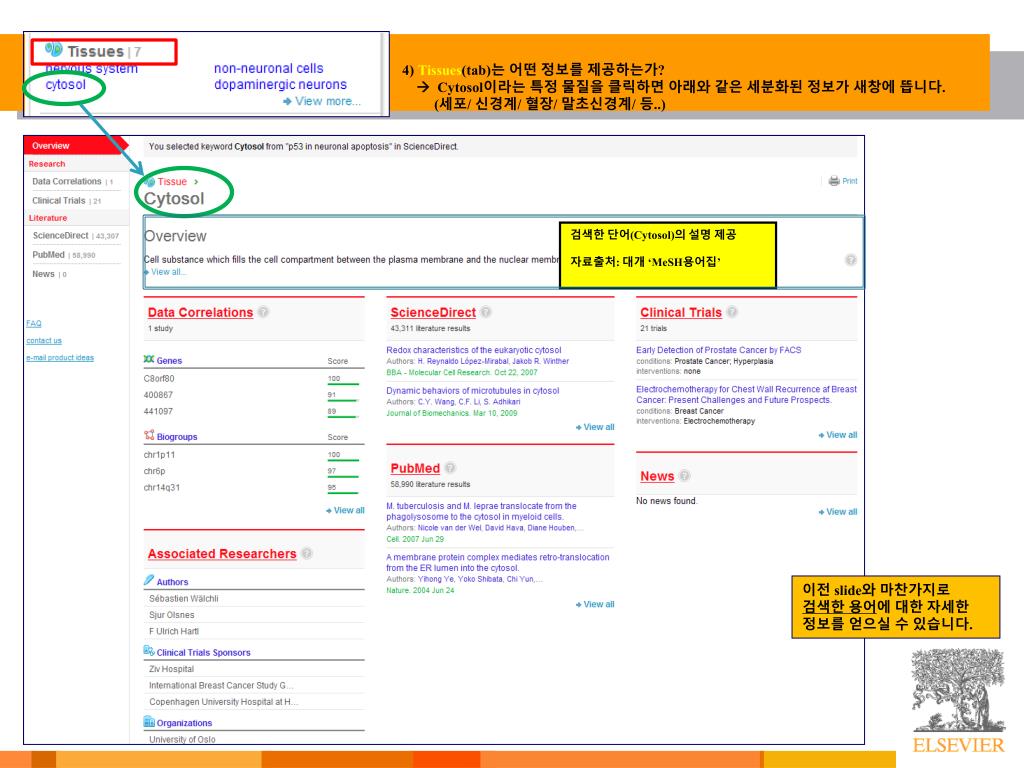Image resolution: width=1024 pixels, height=768 pixels.
Task: Click biogroup chr1p11
Action: 159,455
